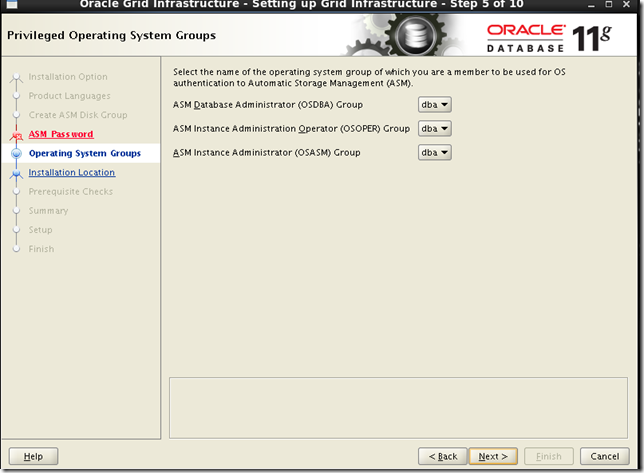Select Operating System Groups step
The image size is (644, 473).
(85, 153)
